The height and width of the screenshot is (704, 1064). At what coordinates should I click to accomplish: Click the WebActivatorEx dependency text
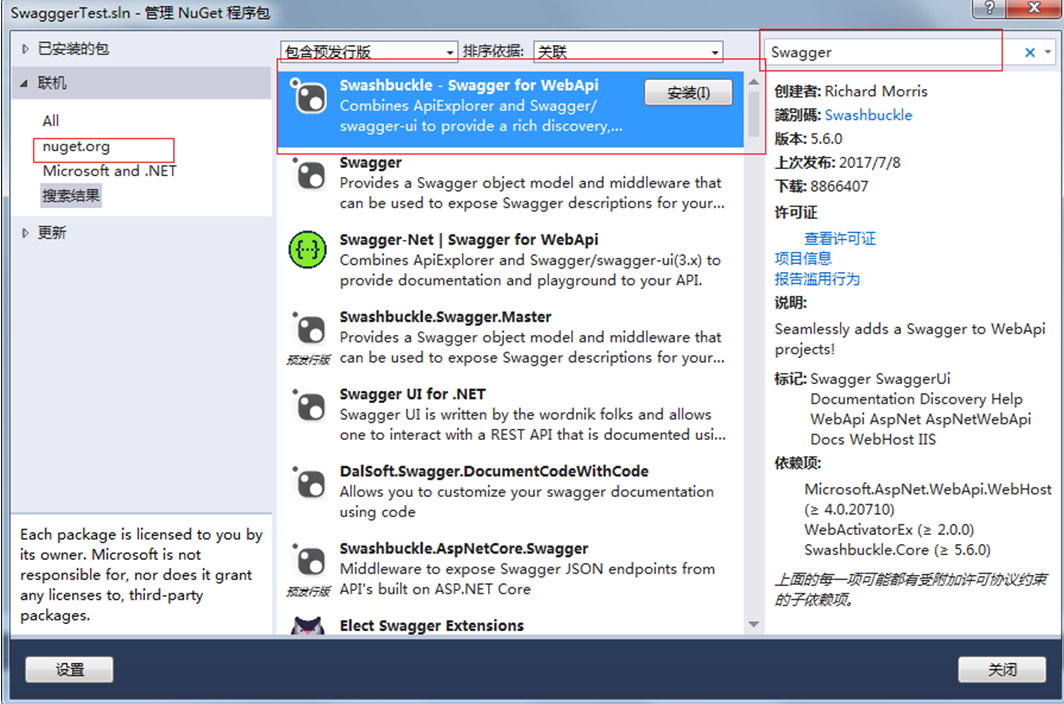click(x=889, y=530)
